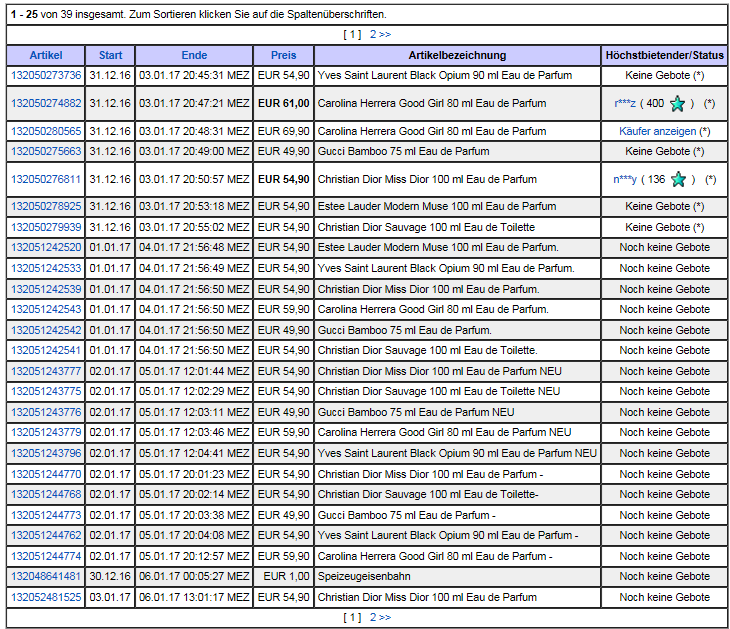
Task: Select Yves Saint Laurent Black Opium Parfum NEU
Action: [x=457, y=453]
